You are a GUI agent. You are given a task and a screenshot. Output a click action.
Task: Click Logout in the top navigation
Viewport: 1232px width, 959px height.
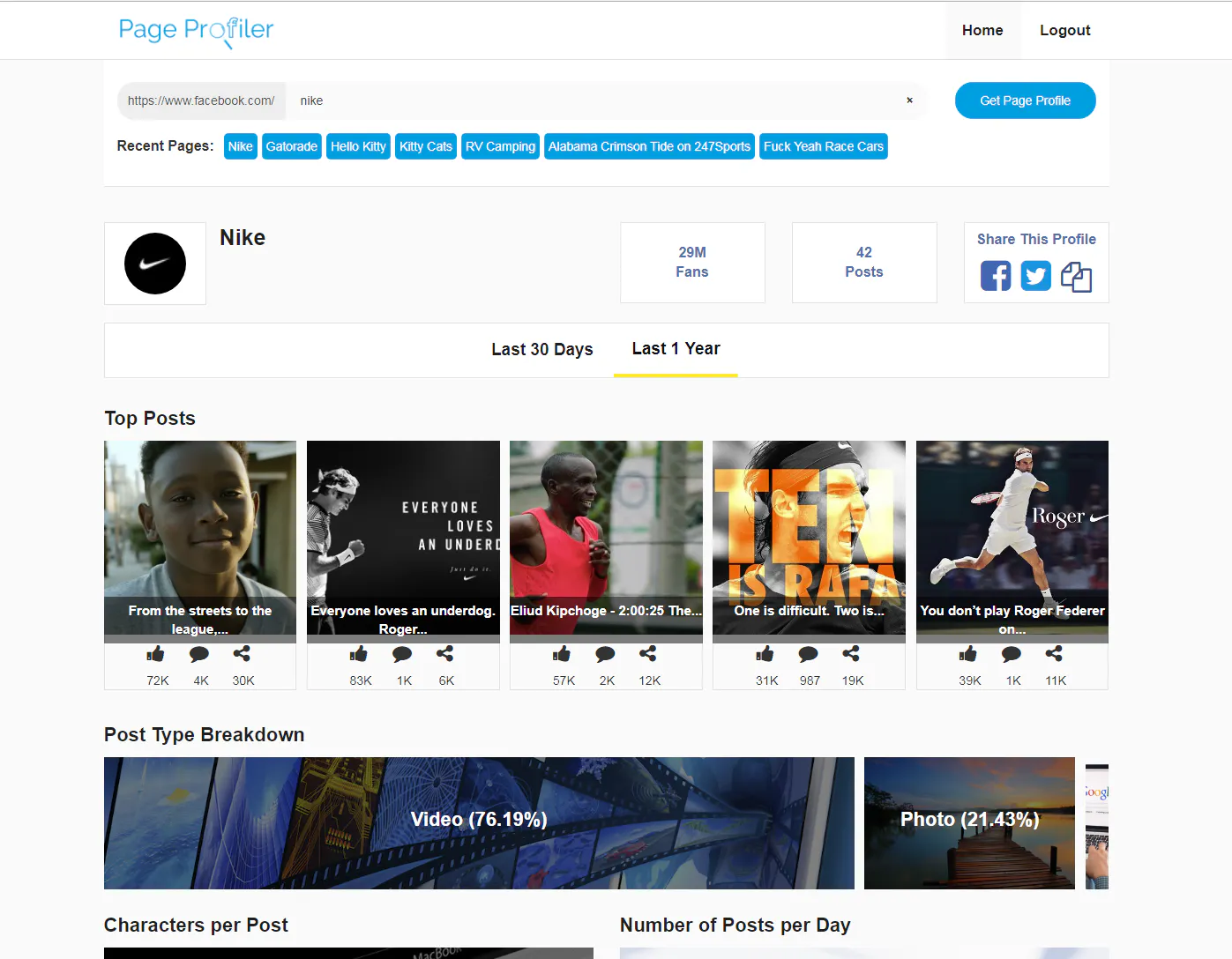tap(1064, 30)
